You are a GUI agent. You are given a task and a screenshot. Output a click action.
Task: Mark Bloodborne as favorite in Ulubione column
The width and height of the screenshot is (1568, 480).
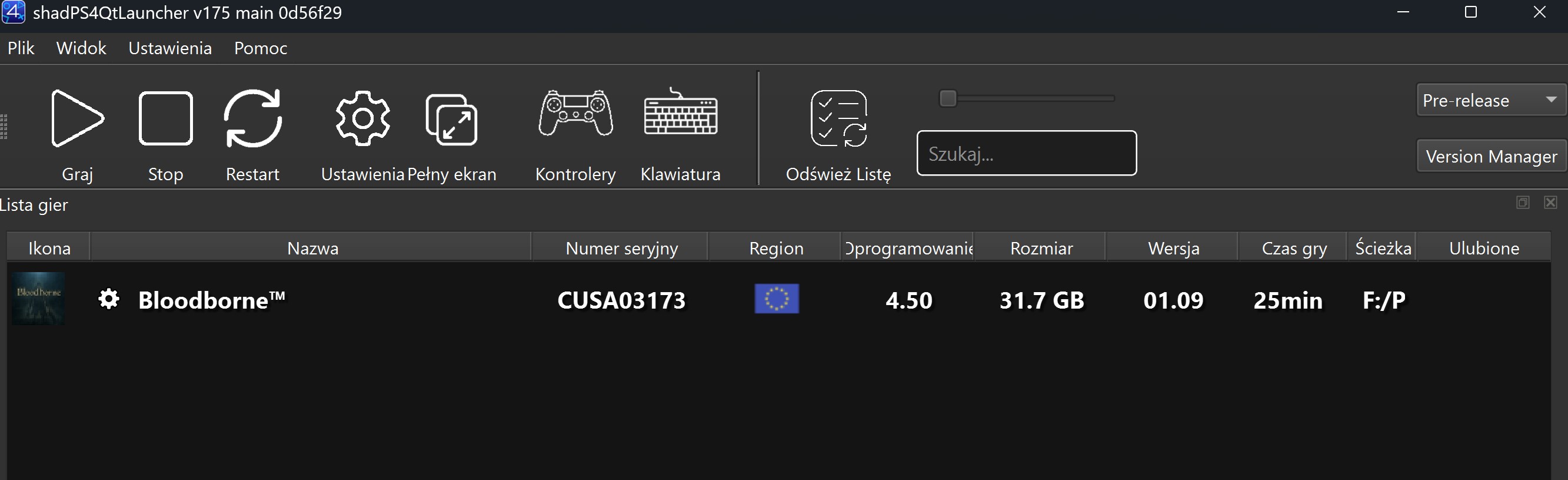coord(1483,300)
